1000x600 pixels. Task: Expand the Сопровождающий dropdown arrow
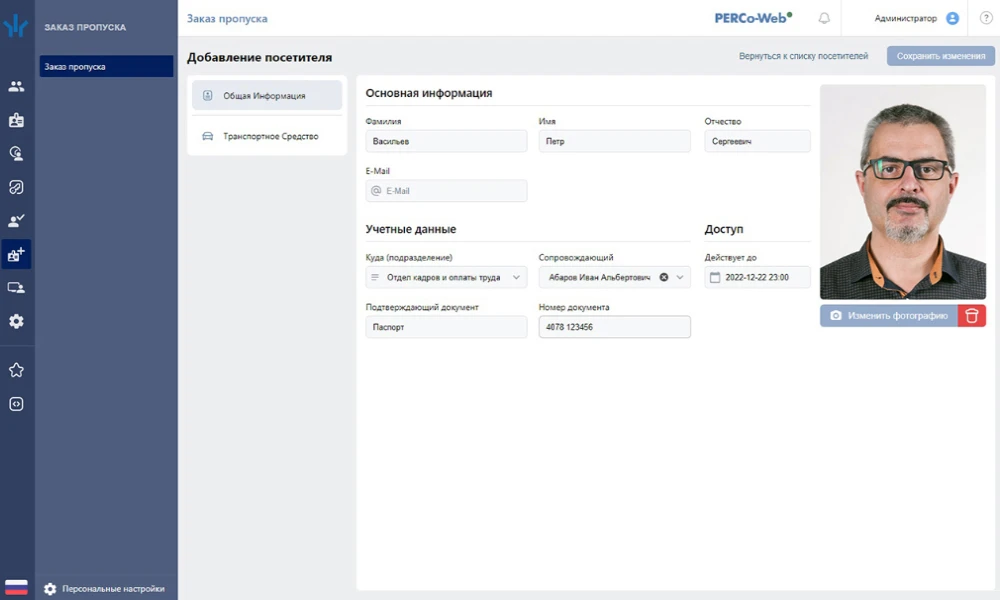680,277
